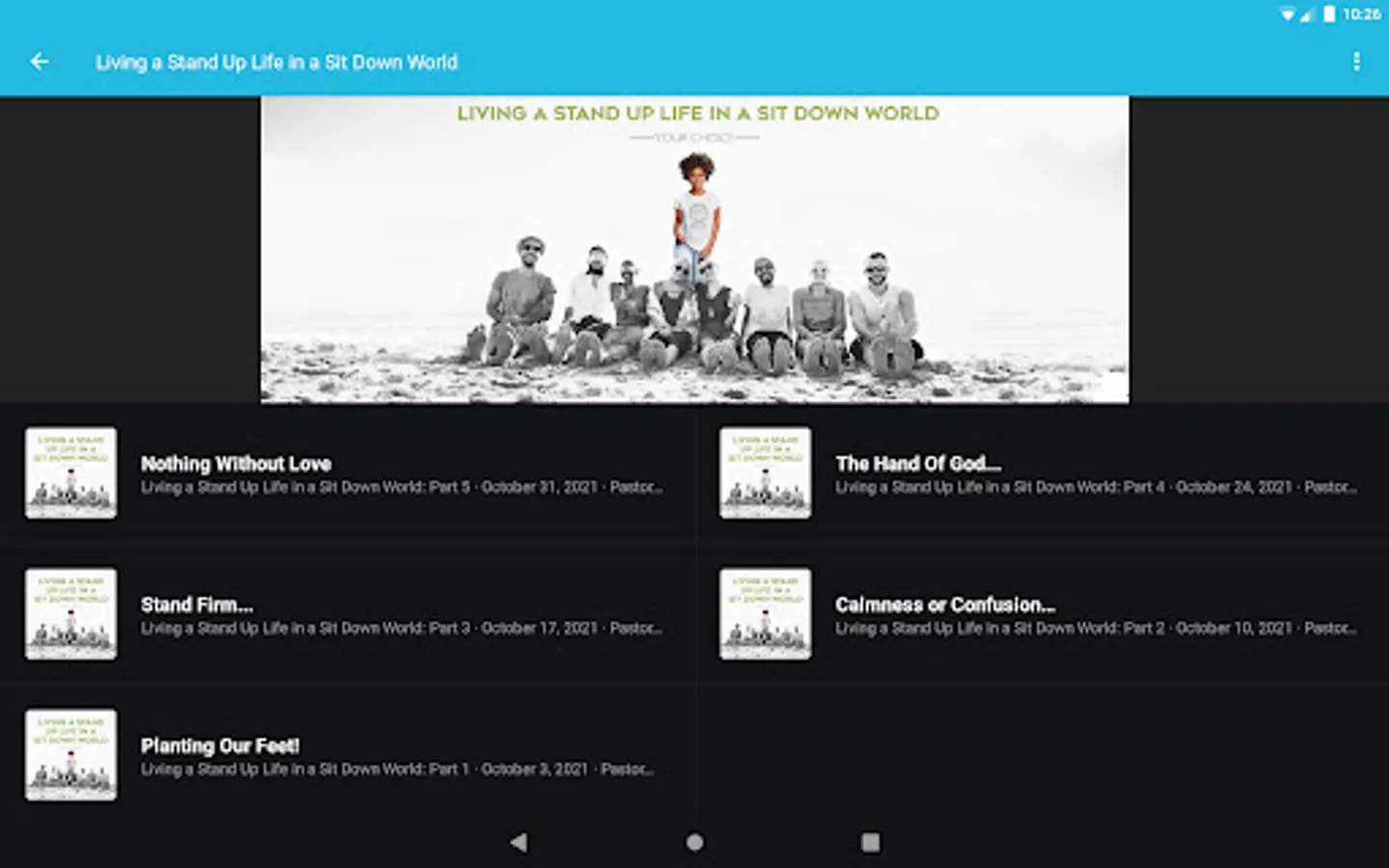Image resolution: width=1389 pixels, height=868 pixels.
Task: Open the Wi-Fi status icon
Action: tap(1288, 14)
